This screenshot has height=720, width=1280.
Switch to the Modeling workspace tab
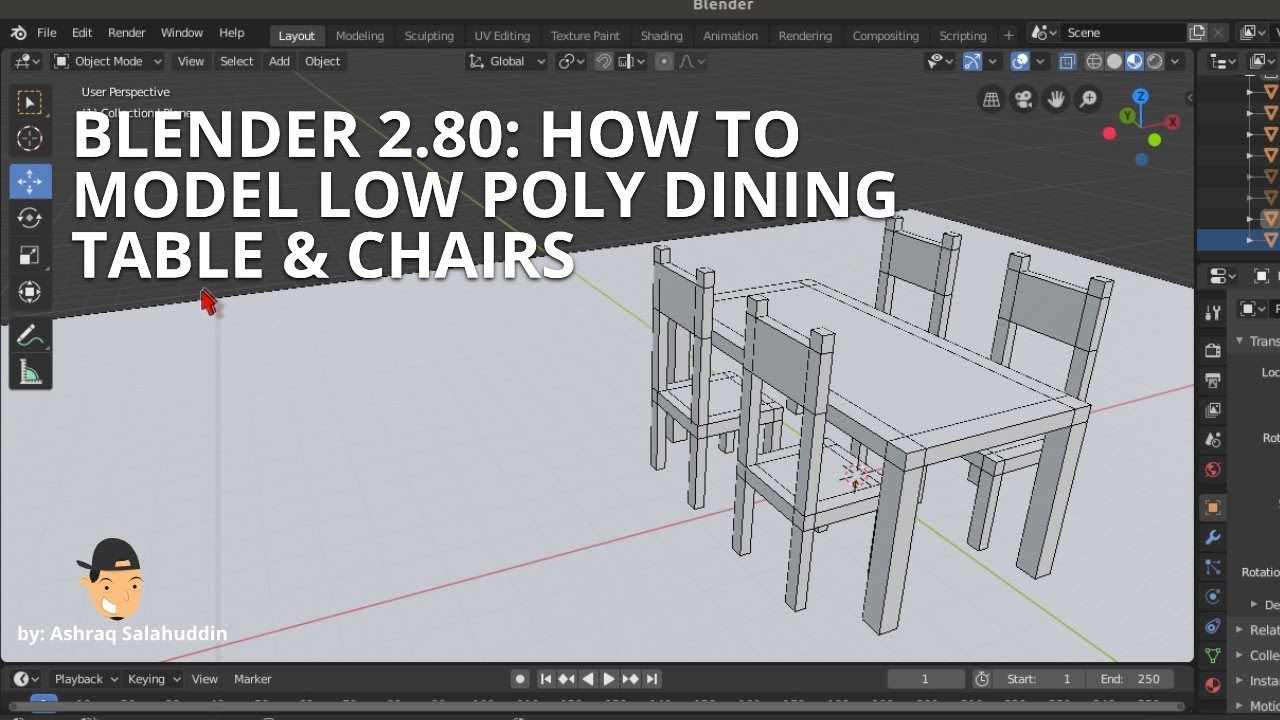pyautogui.click(x=359, y=35)
